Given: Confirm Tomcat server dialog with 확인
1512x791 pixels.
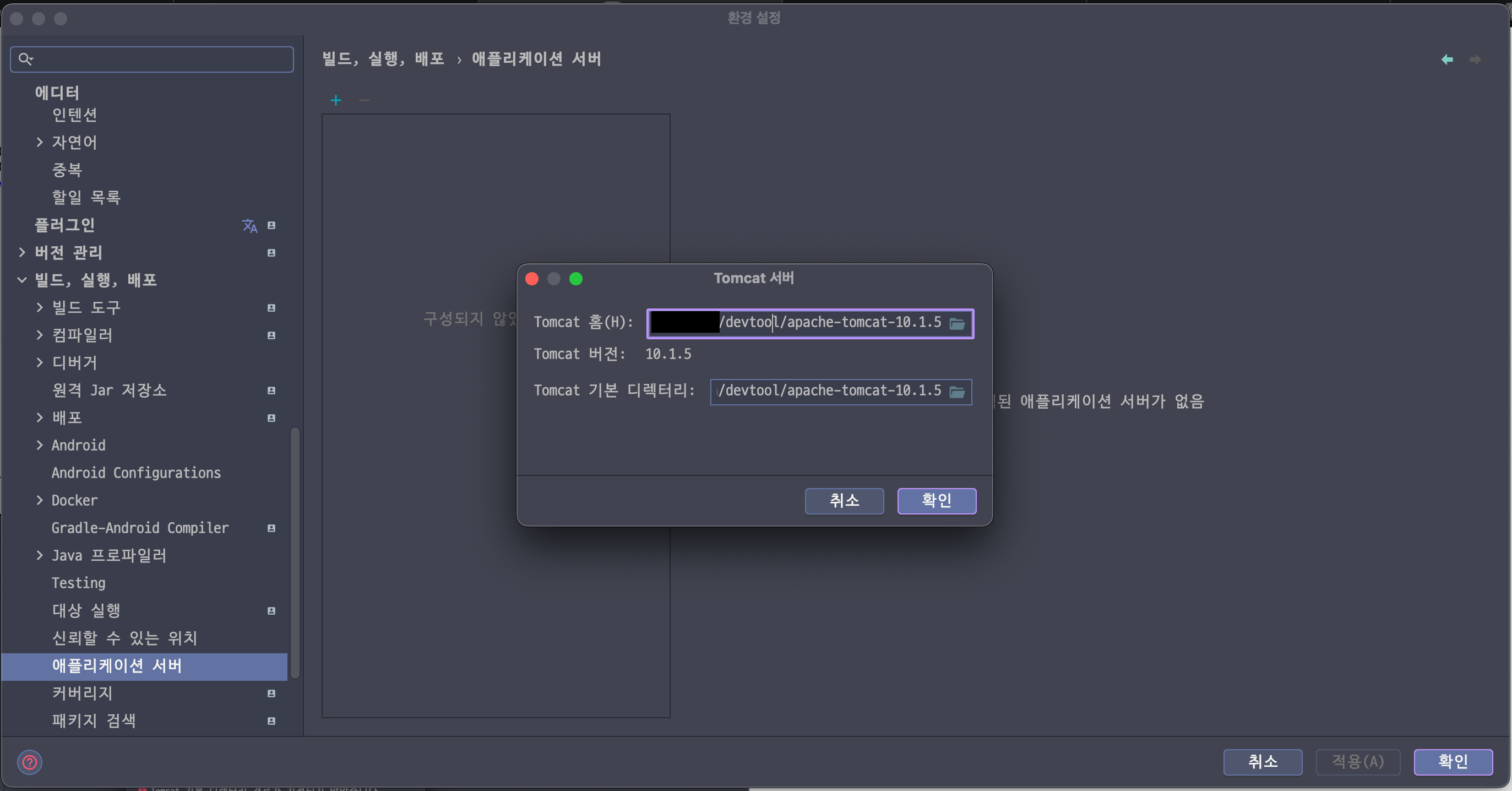Looking at the screenshot, I should pos(936,500).
